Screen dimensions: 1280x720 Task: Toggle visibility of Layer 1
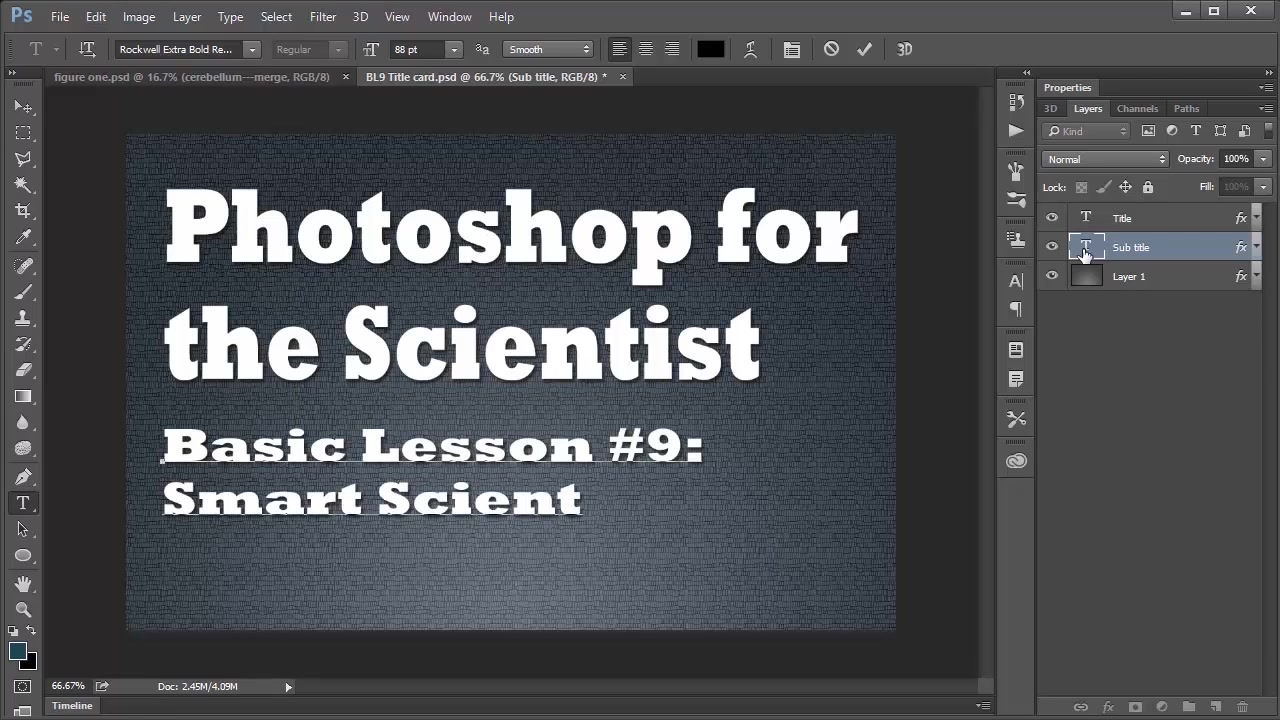[x=1051, y=276]
